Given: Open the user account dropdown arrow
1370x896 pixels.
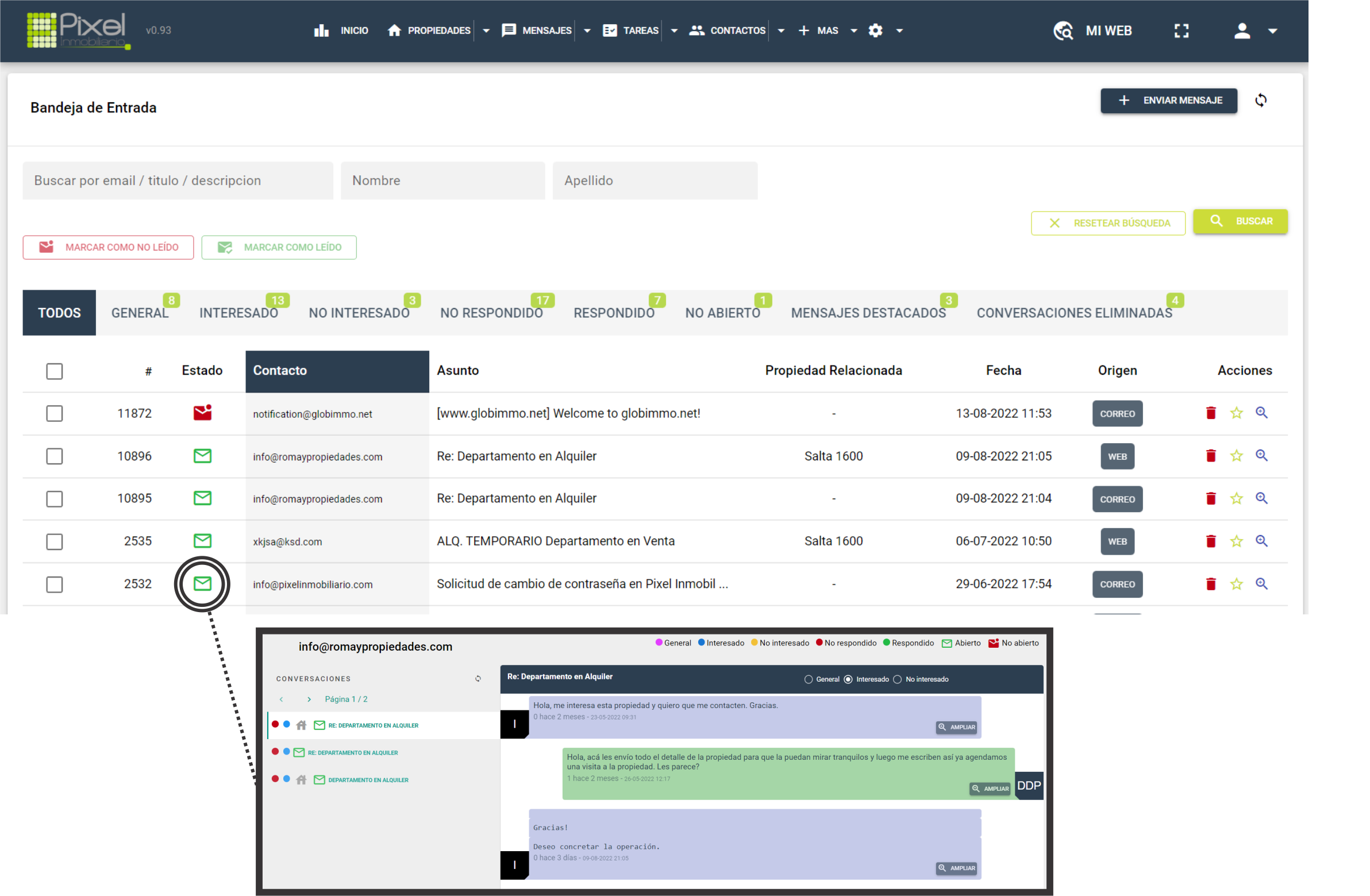Looking at the screenshot, I should tap(1273, 32).
